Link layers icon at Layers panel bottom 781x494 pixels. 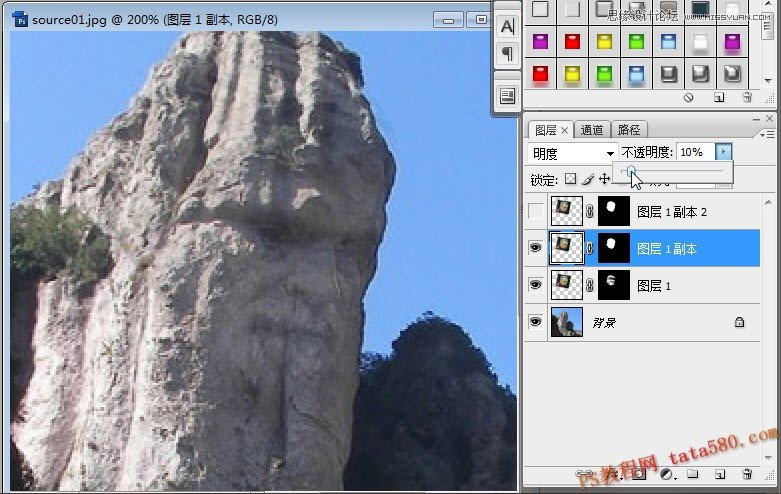[583, 474]
